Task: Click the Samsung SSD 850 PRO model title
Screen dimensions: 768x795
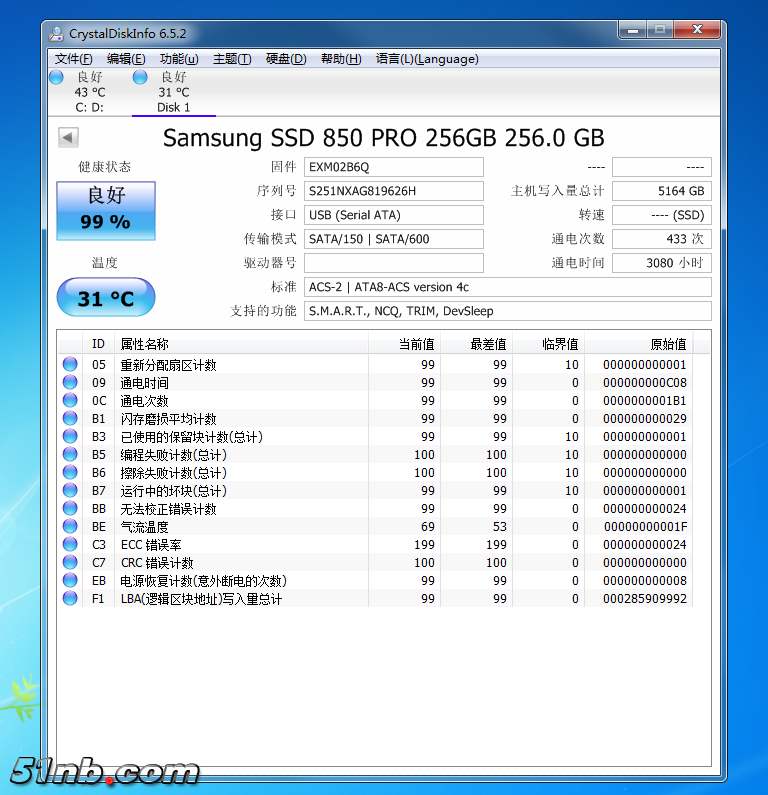Action: click(x=384, y=137)
